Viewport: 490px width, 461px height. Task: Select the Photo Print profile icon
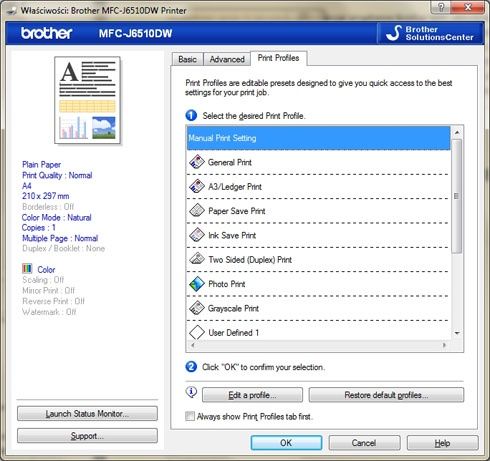(197, 284)
